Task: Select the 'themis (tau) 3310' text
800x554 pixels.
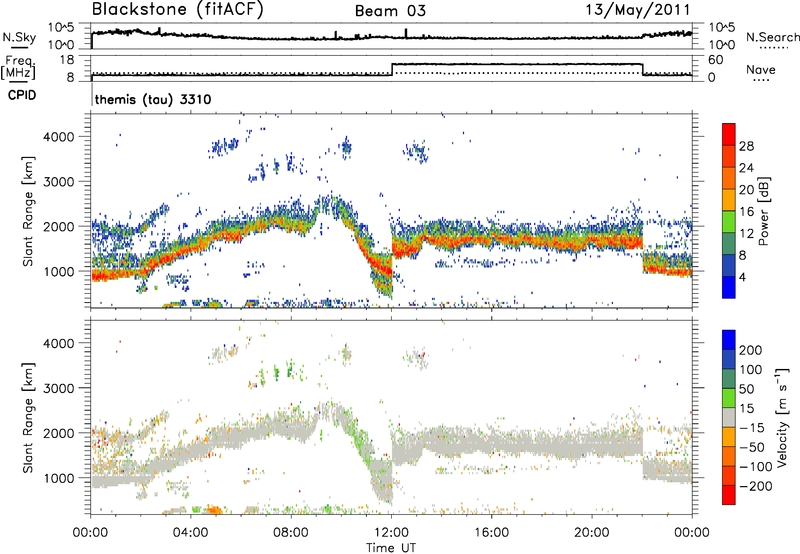Action: pos(153,99)
